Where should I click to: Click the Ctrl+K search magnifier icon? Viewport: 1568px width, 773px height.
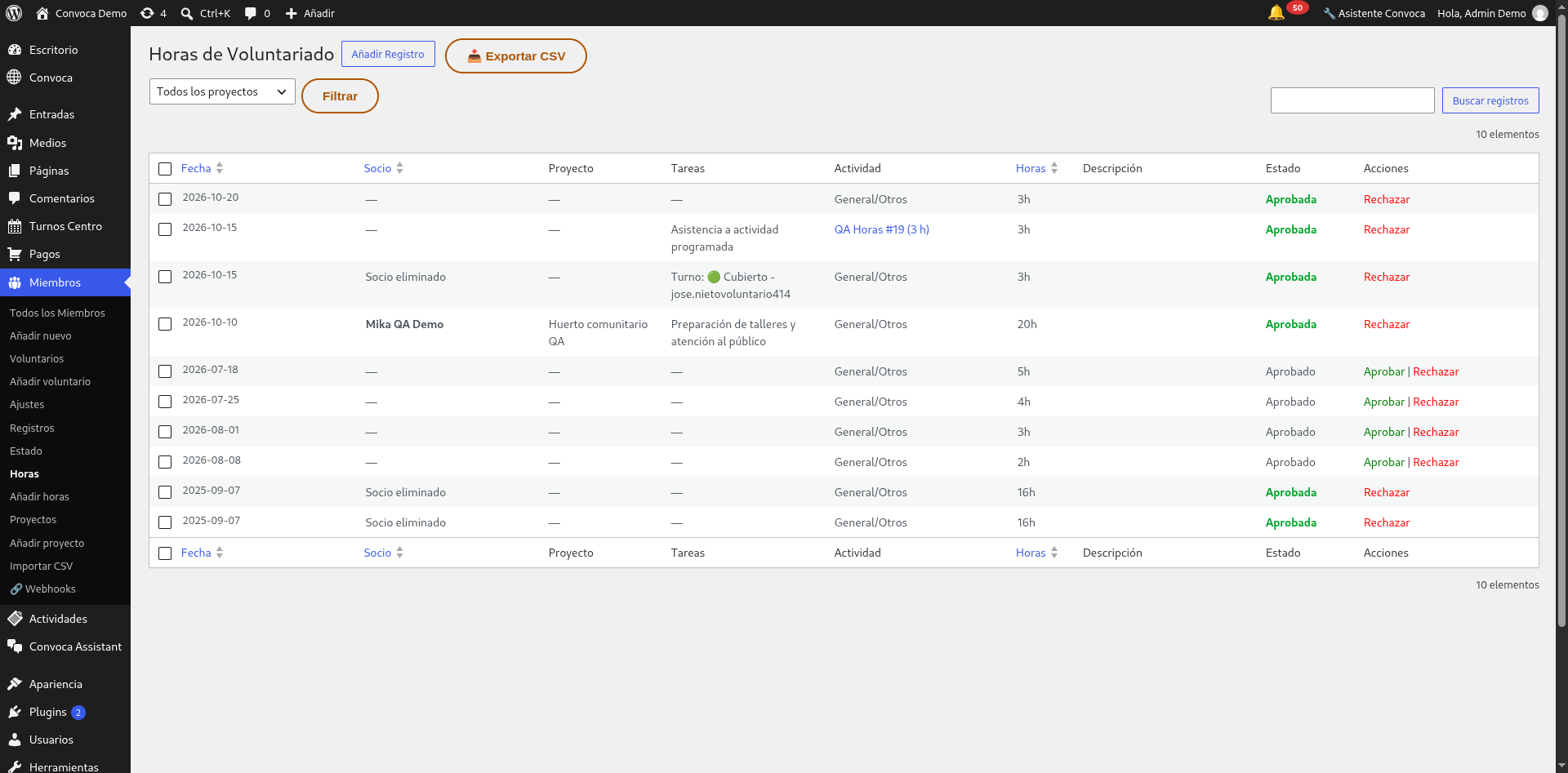coord(187,13)
